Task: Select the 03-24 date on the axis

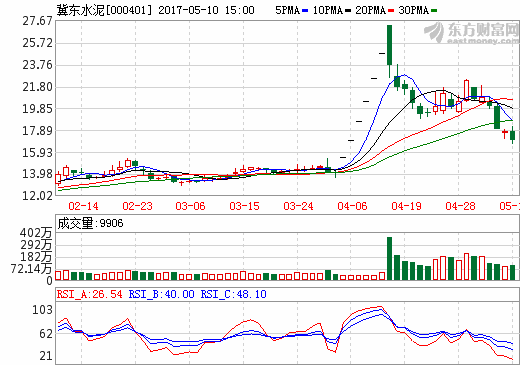Action: [x=298, y=206]
